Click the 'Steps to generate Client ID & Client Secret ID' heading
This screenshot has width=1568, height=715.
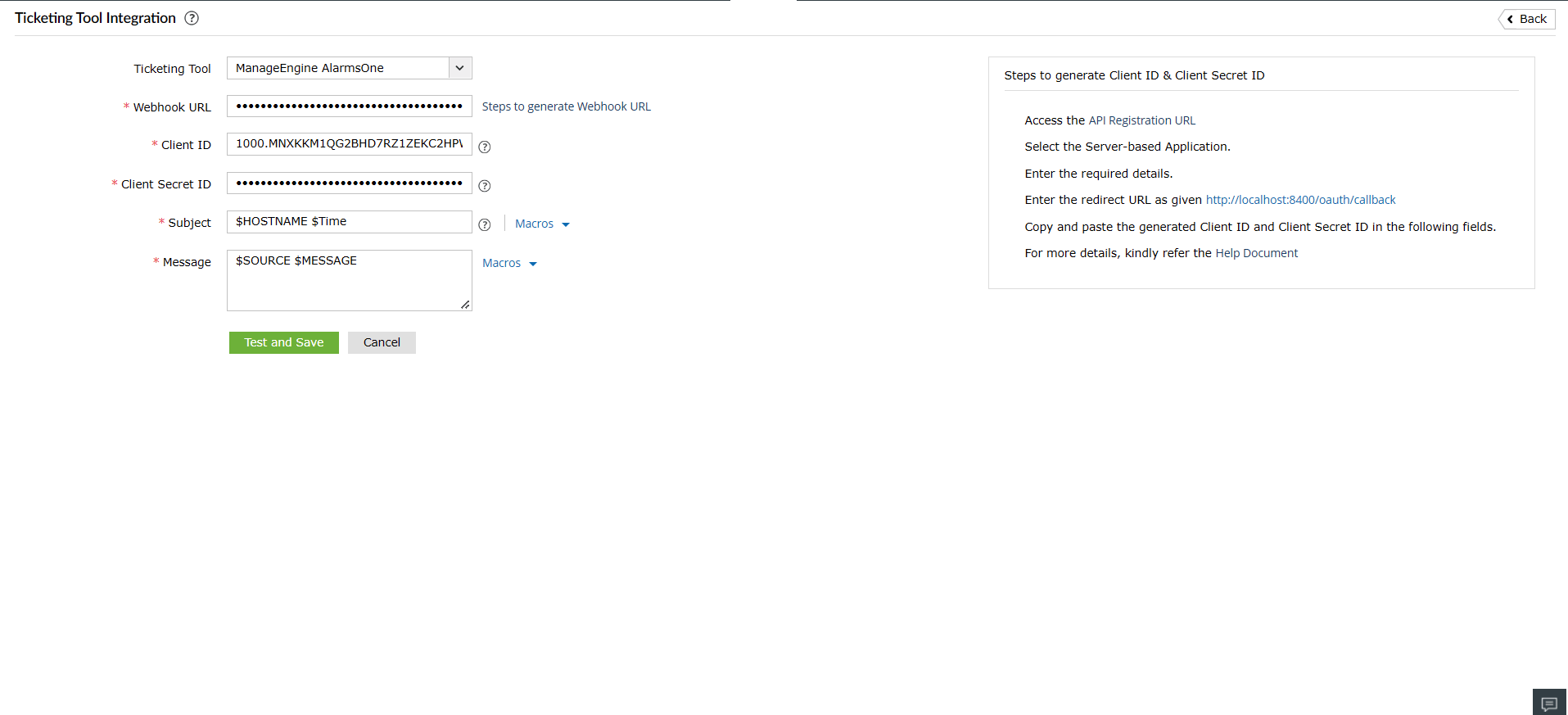(x=1134, y=75)
